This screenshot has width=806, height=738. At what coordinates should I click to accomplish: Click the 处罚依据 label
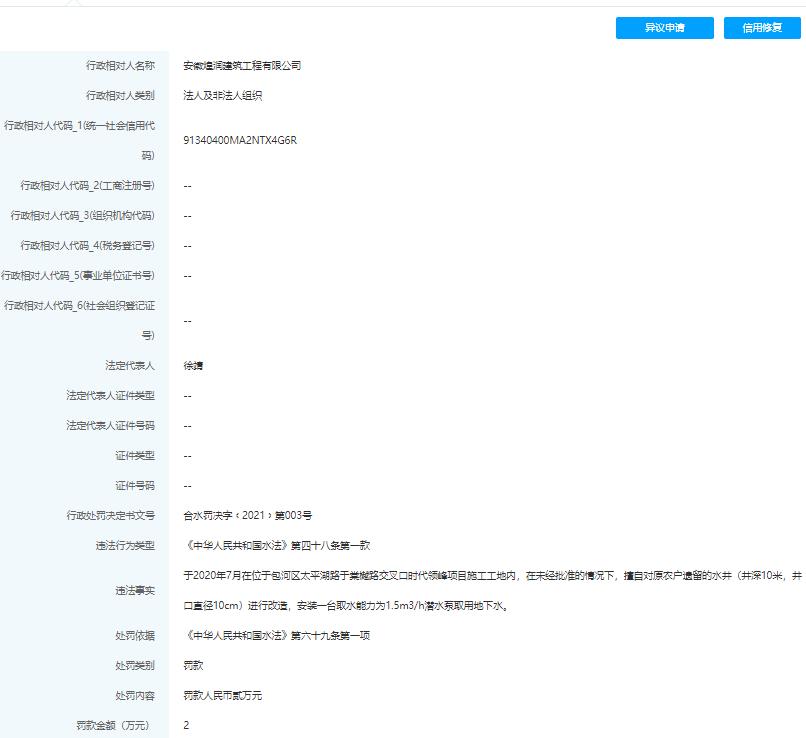[x=135, y=635]
